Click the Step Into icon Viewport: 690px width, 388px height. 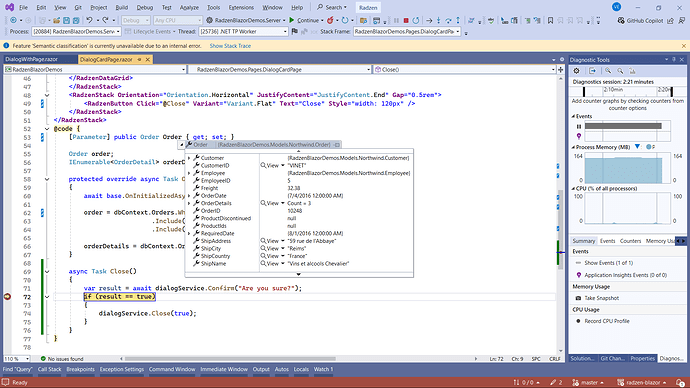click(438, 20)
